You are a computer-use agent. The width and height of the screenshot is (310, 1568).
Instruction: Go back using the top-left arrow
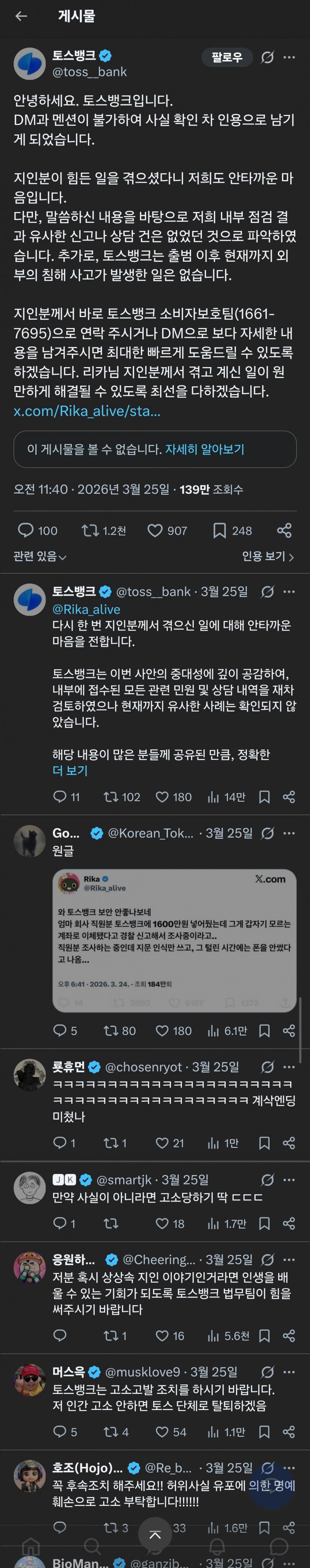[x=21, y=16]
